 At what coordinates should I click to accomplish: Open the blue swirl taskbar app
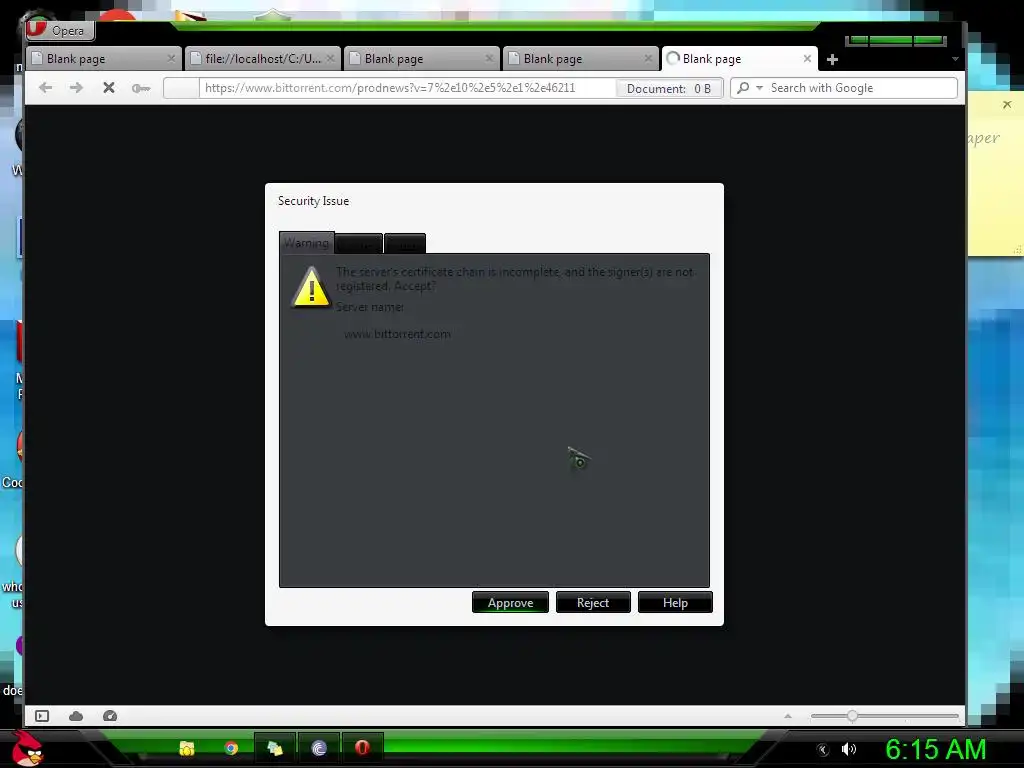click(x=319, y=748)
